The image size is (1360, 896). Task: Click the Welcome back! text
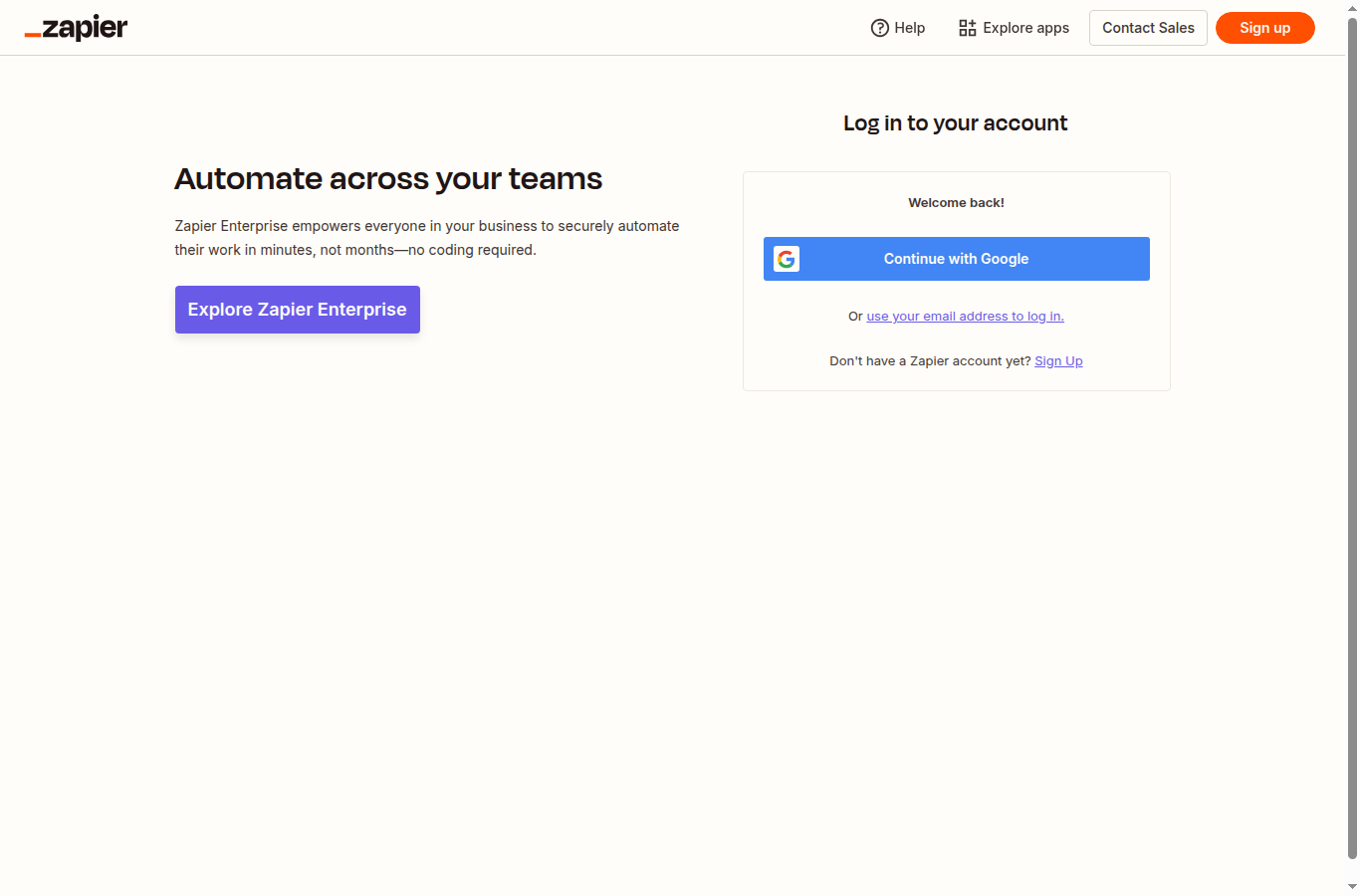point(956,203)
